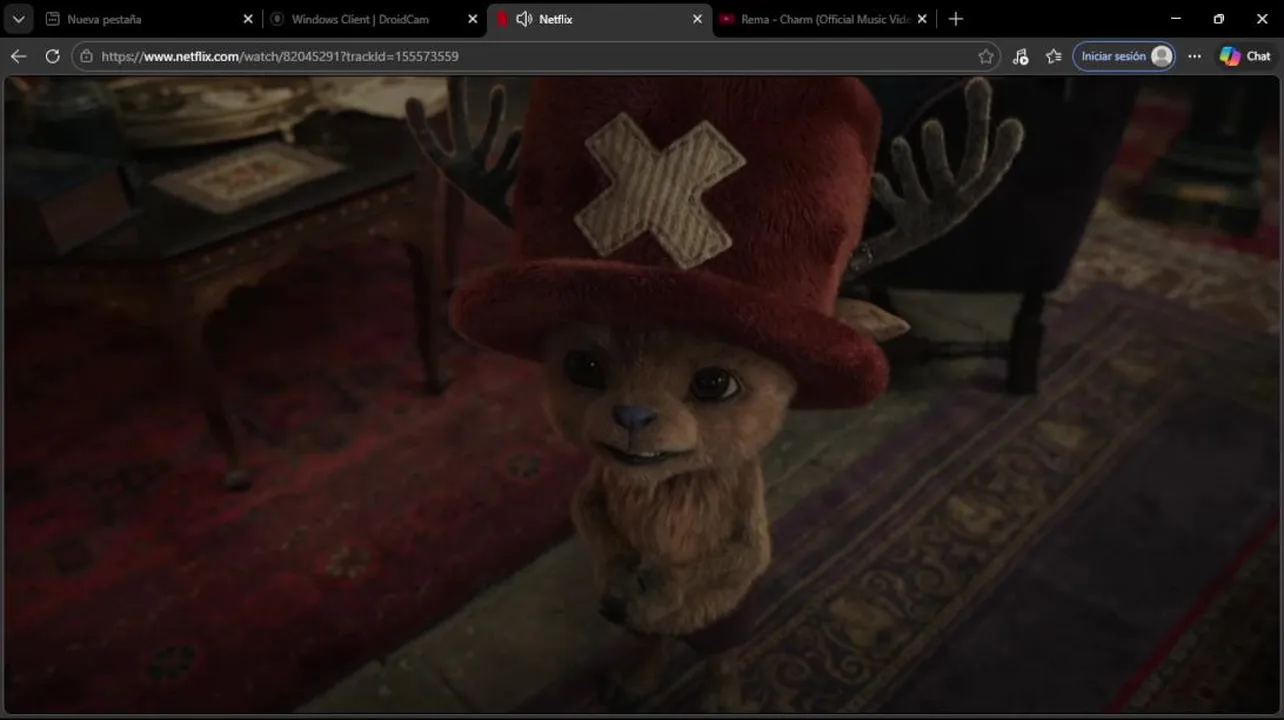
Task: Open the favorites list icon
Action: 1053,56
